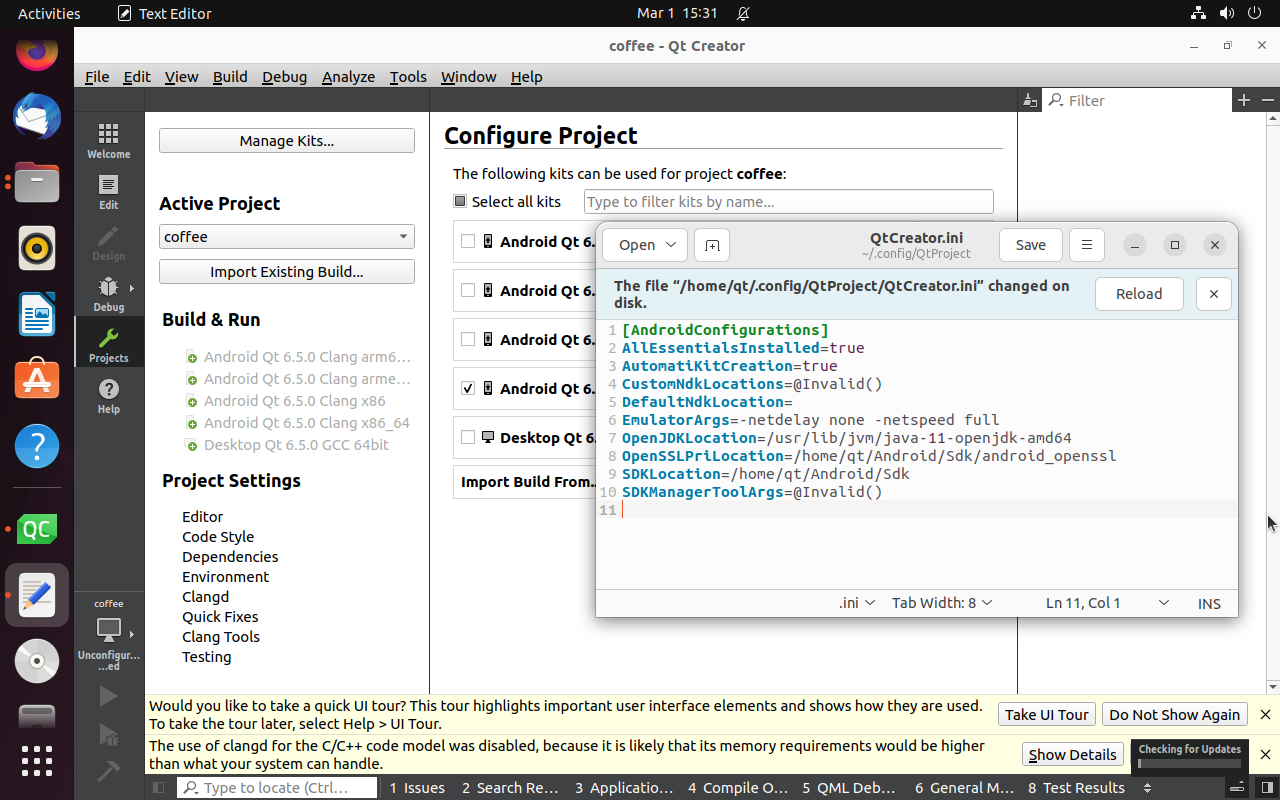Click the Manage Kits... button
Screen dimensions: 1280x800
coord(287,141)
